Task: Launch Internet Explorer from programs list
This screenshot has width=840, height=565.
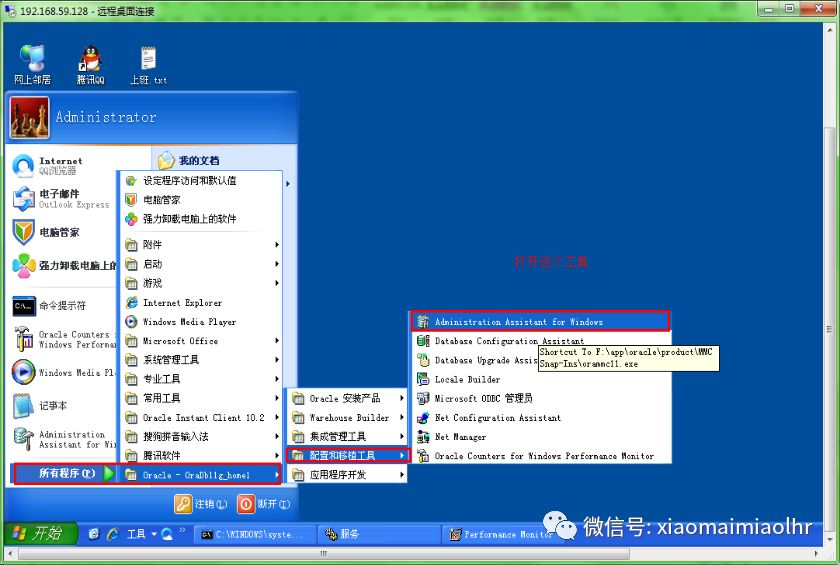Action: click(201, 303)
